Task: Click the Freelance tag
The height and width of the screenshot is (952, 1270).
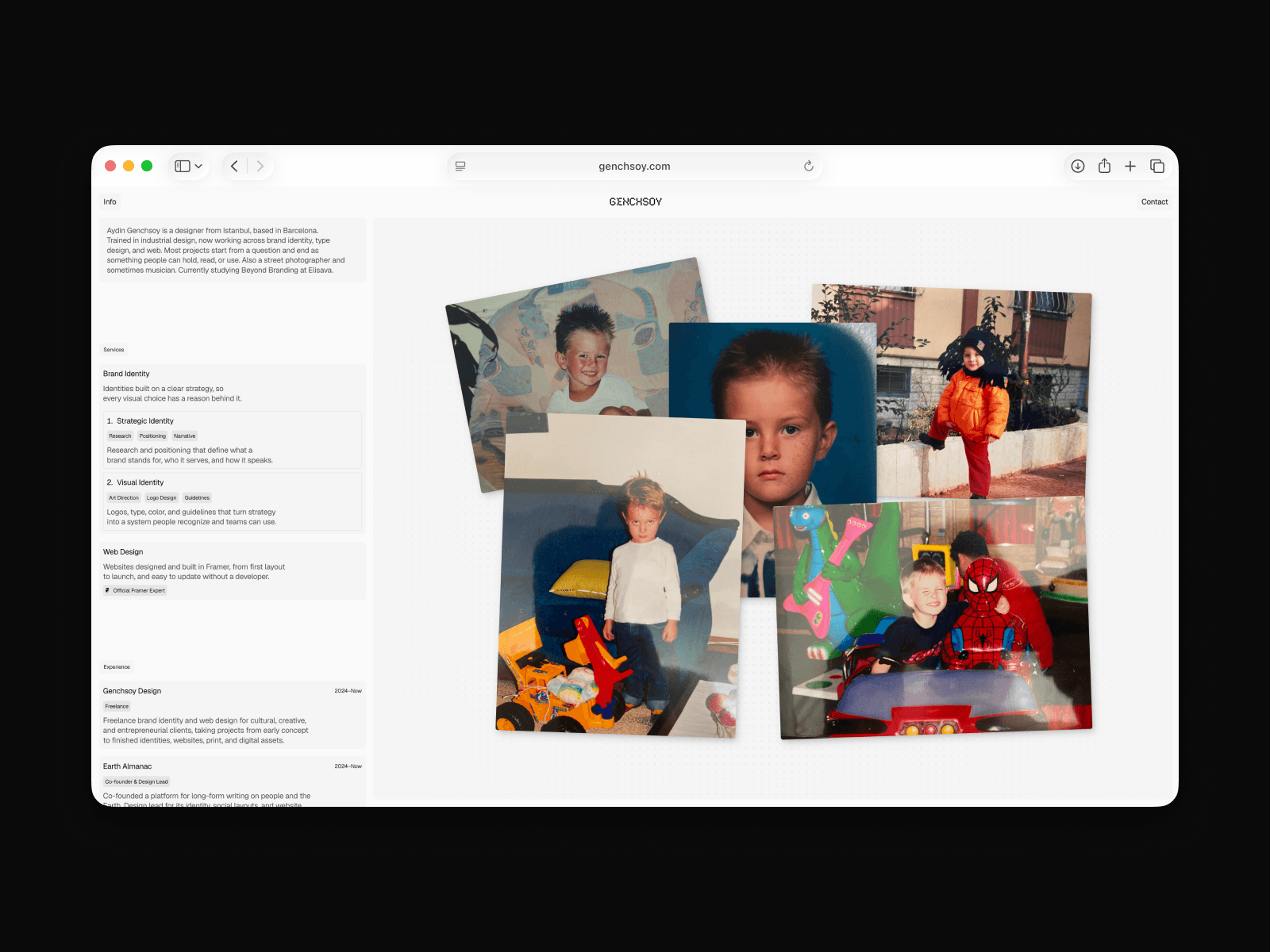Action: [x=117, y=706]
